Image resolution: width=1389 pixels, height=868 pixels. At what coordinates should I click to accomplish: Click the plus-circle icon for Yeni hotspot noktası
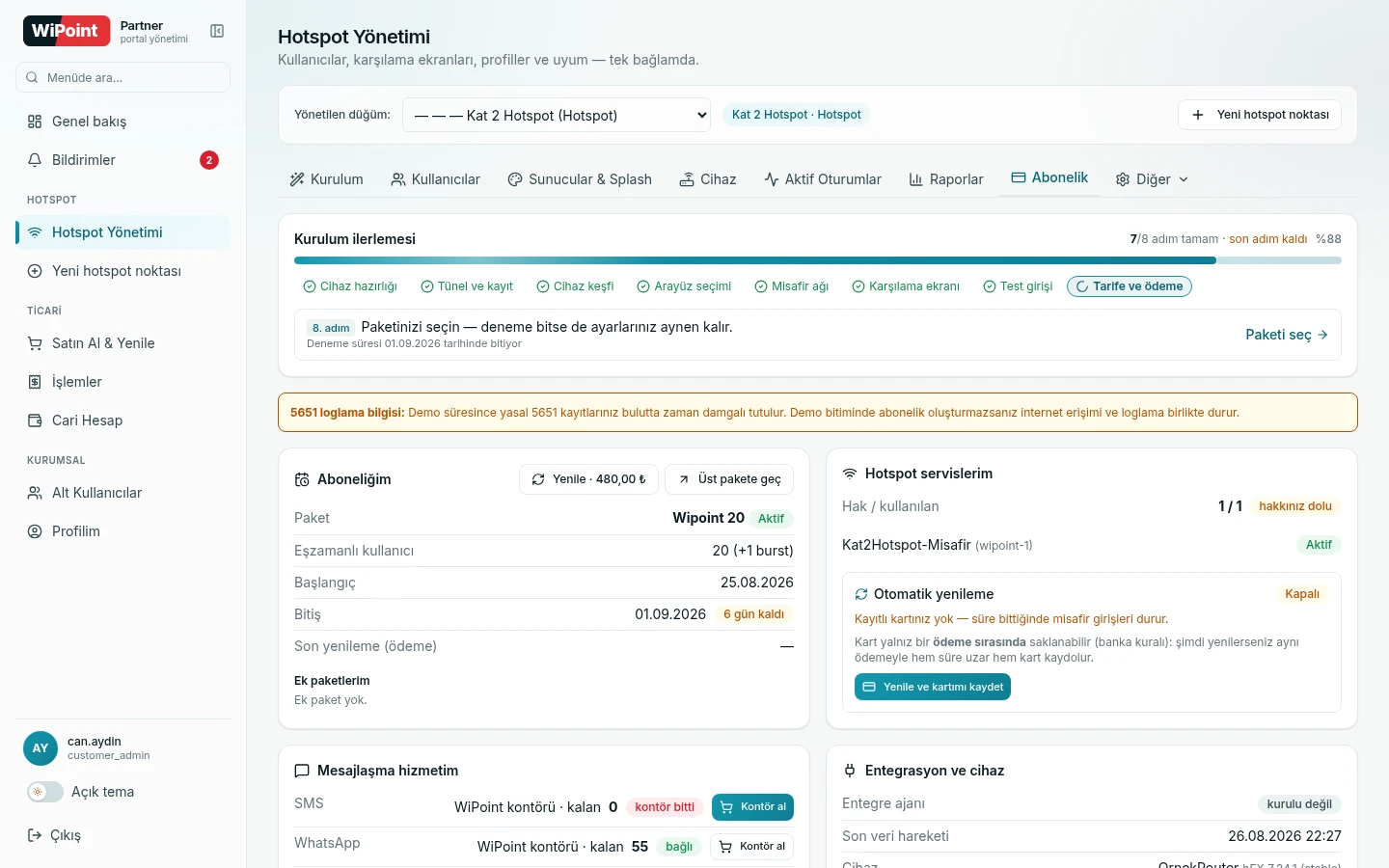coord(35,271)
